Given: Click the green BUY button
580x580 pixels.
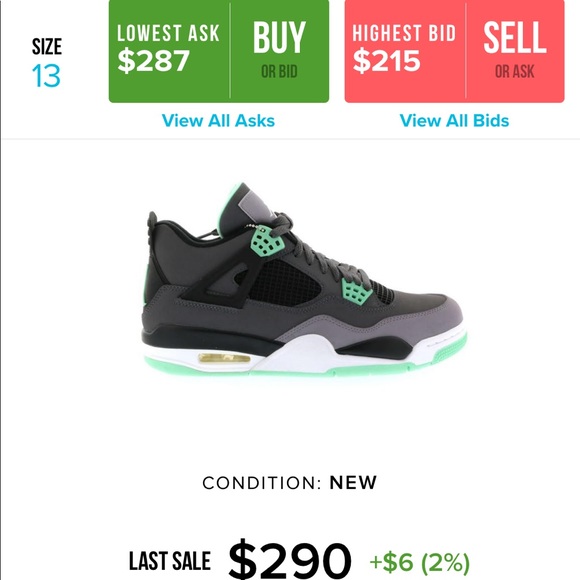Looking at the screenshot, I should coord(279,37).
